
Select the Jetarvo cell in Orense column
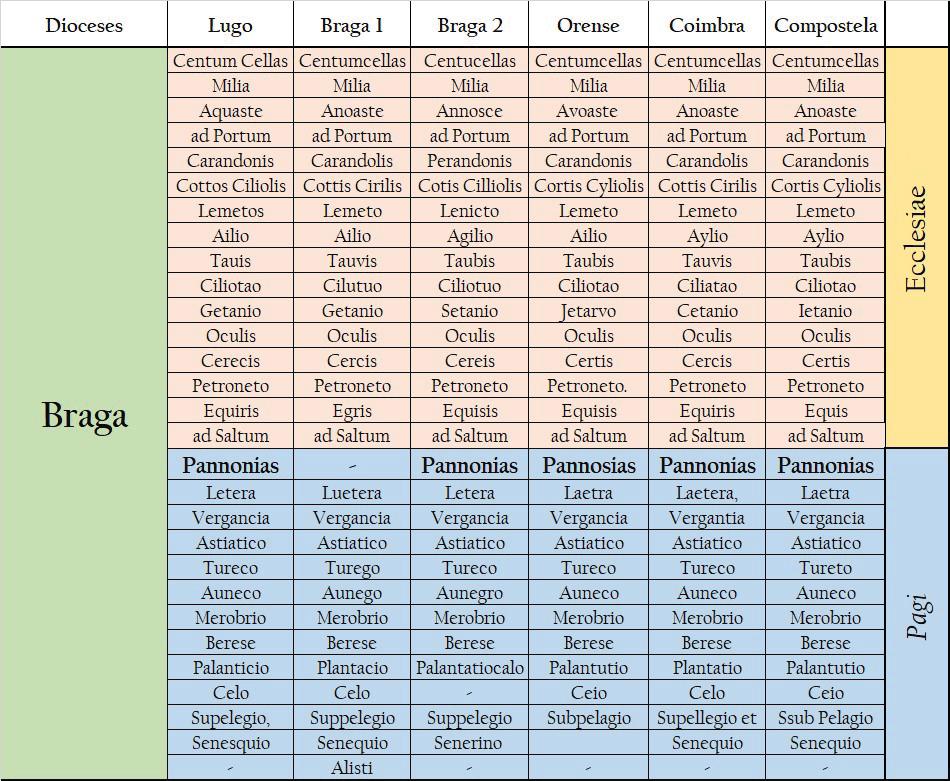588,311
